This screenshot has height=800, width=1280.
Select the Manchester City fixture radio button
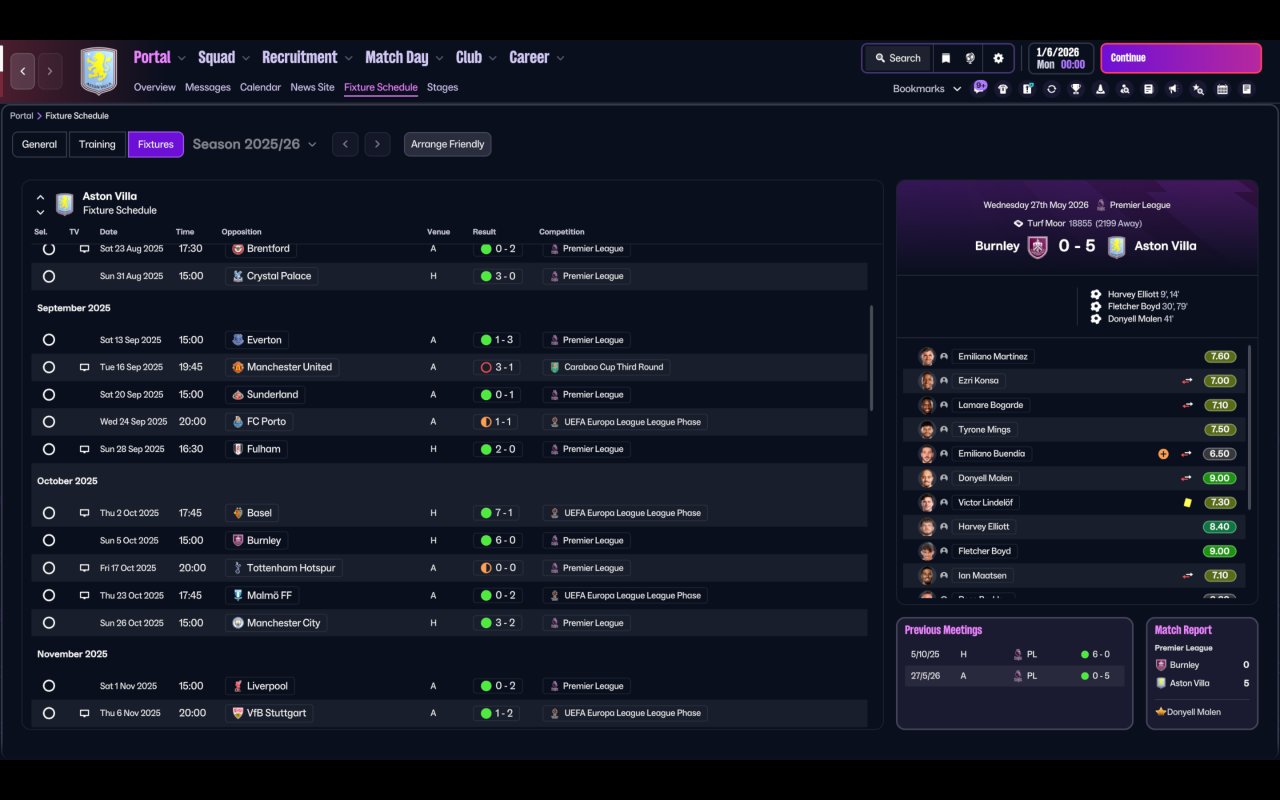(49, 623)
